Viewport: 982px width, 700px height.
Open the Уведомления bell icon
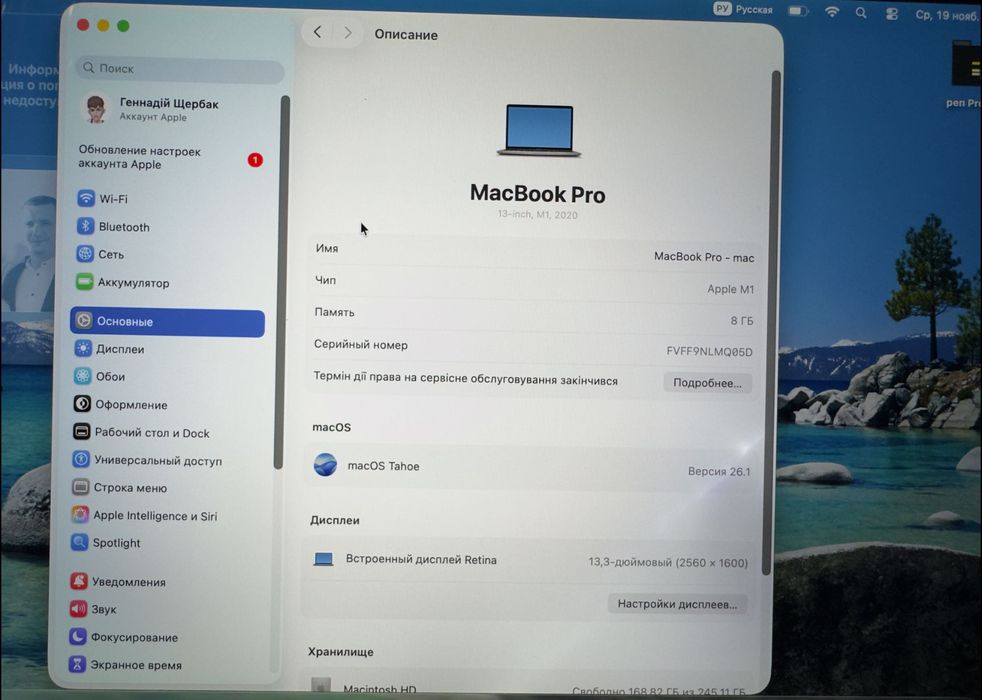pos(78,581)
